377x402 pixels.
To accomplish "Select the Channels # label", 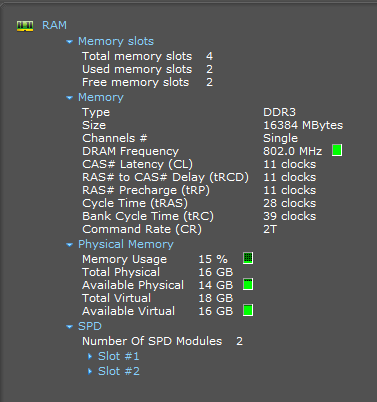I will click(x=115, y=138).
